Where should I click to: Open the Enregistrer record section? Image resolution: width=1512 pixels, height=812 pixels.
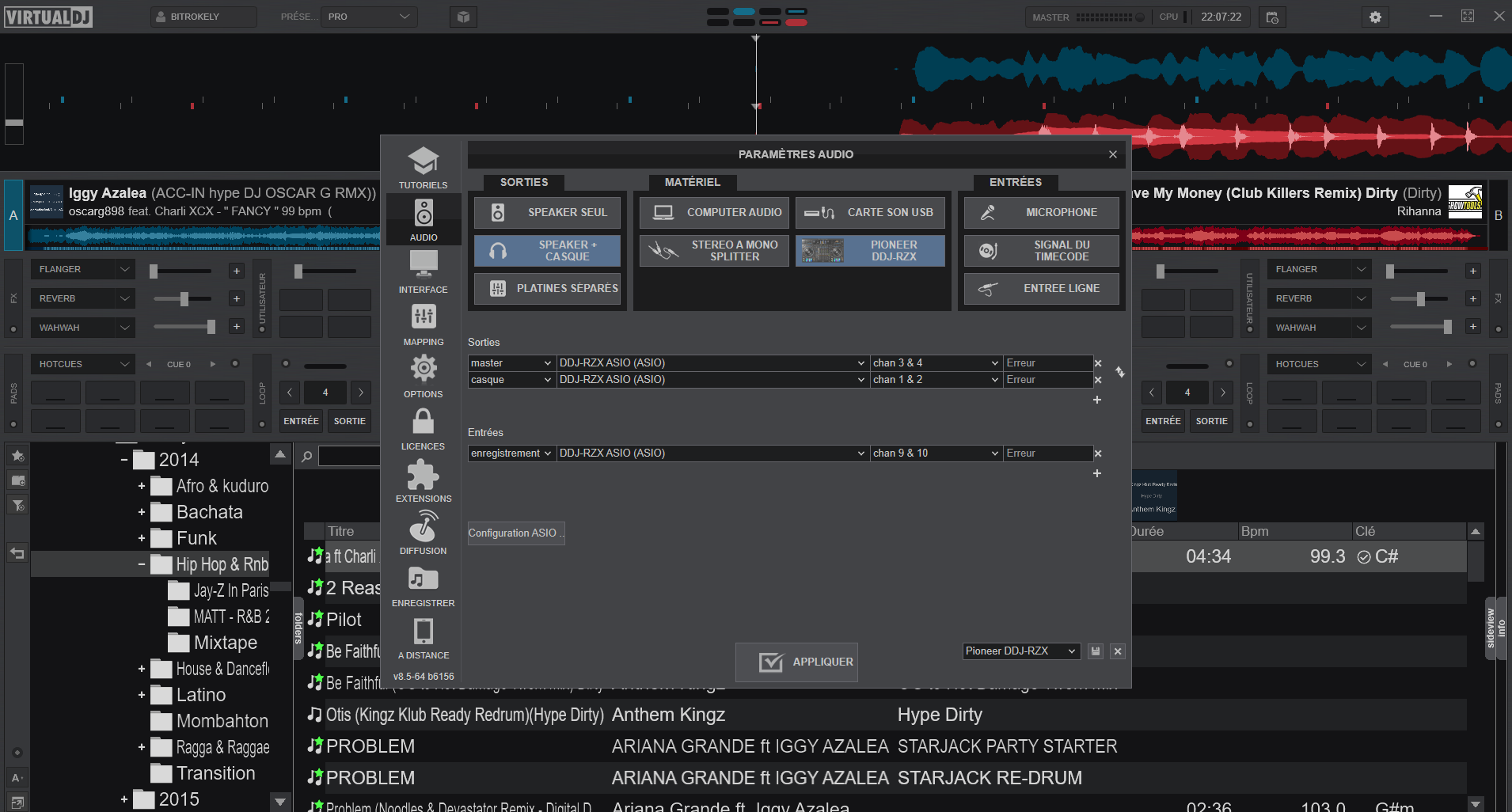[x=424, y=586]
